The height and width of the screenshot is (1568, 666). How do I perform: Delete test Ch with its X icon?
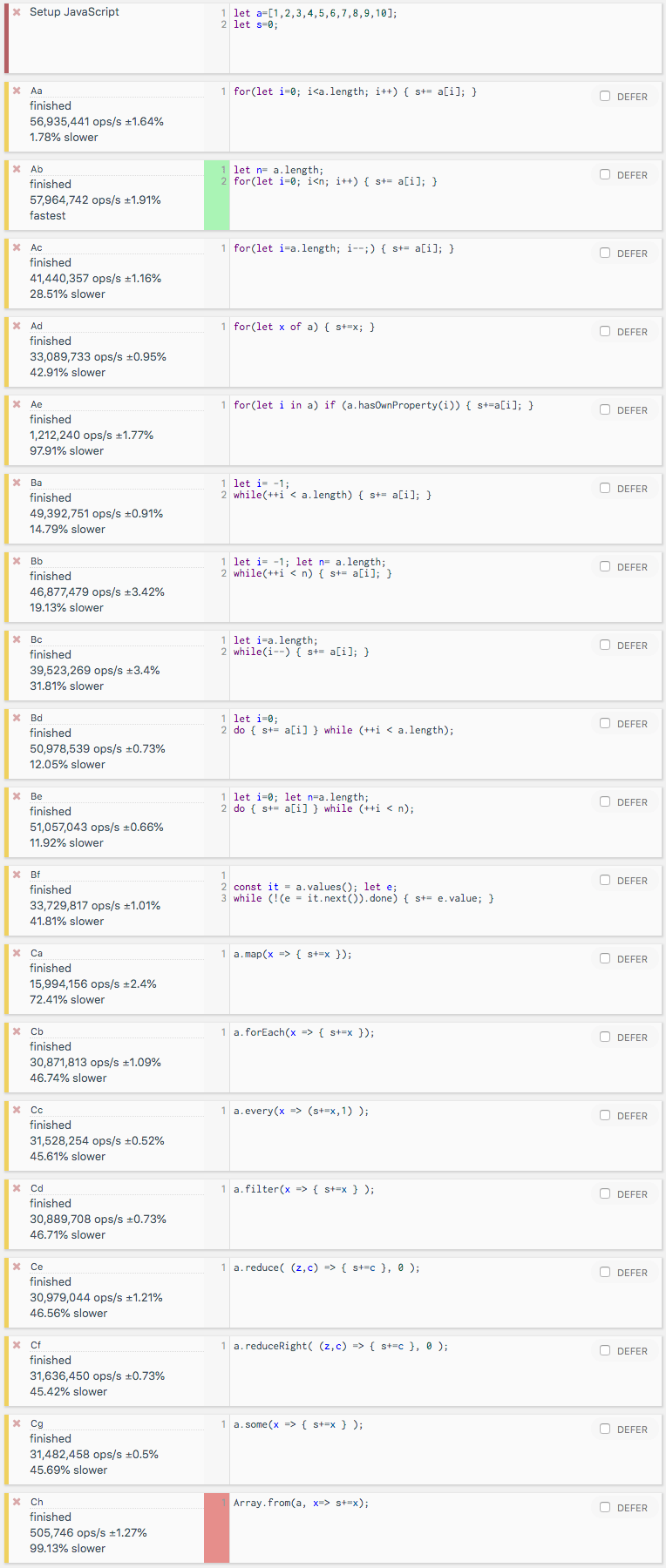(17, 1501)
